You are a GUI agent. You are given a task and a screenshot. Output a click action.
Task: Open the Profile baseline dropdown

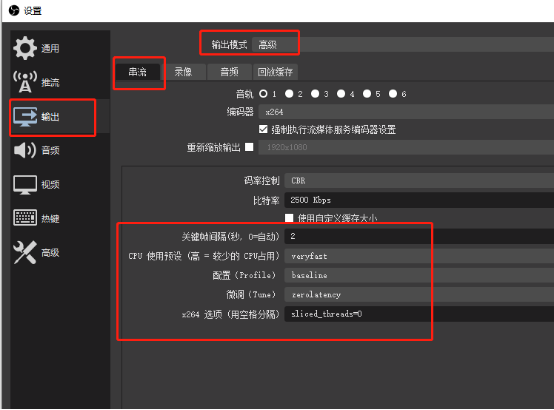(419, 275)
